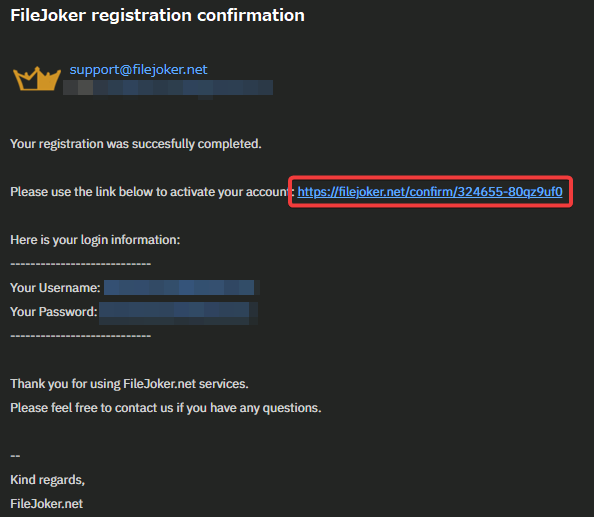Click 'Here is your login information' line
The height and width of the screenshot is (517, 594).
95,240
